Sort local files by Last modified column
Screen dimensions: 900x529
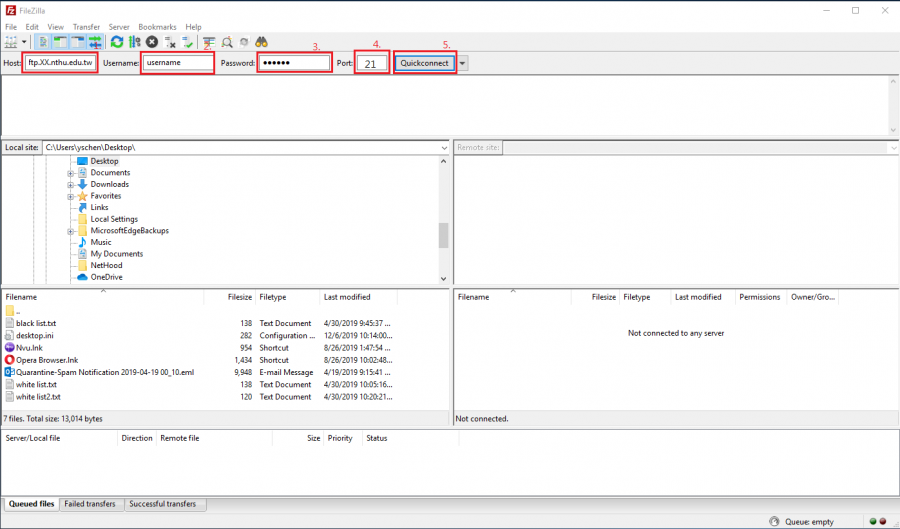pyautogui.click(x=347, y=297)
